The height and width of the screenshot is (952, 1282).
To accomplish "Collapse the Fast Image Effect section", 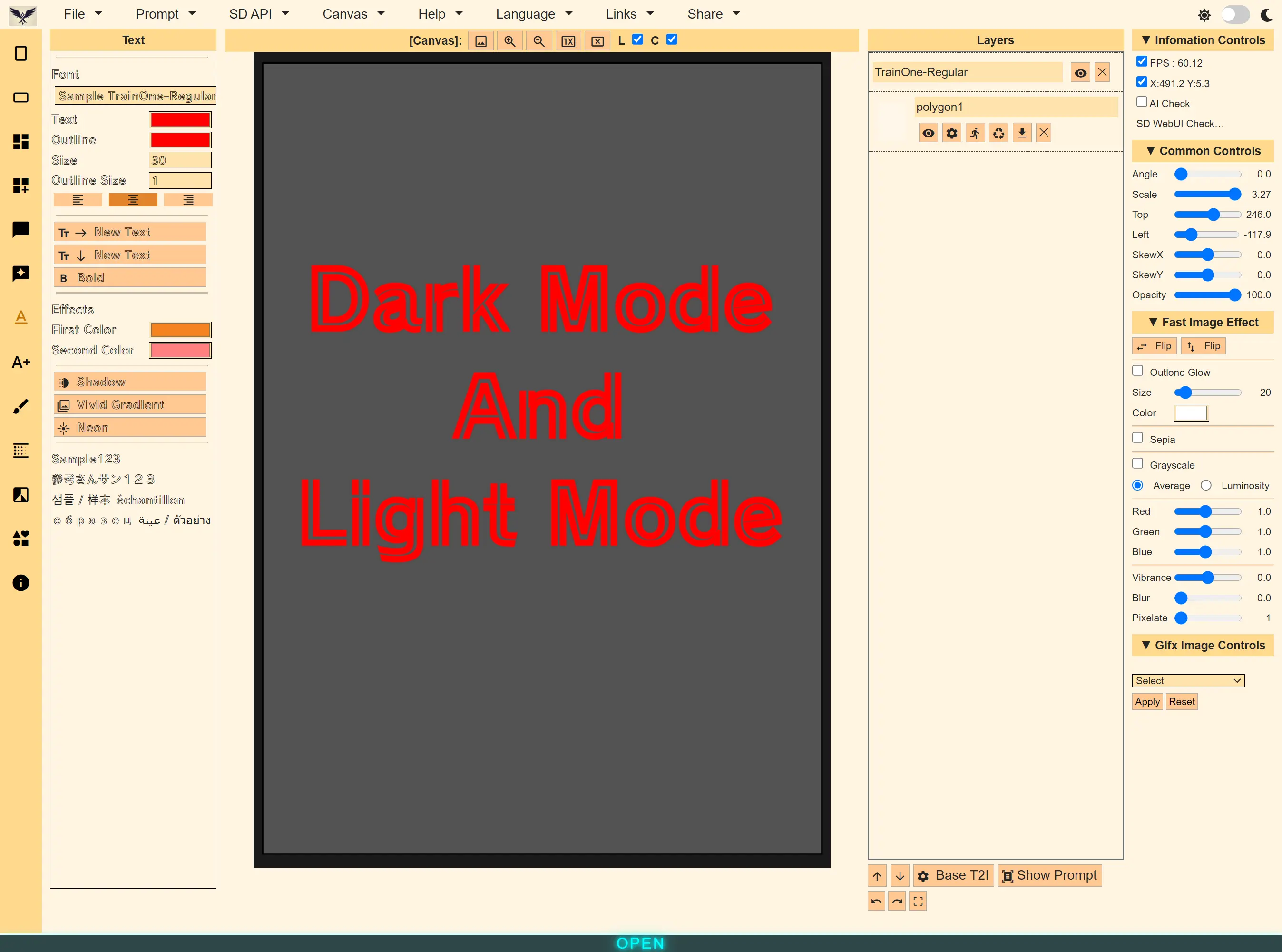I will click(x=1203, y=322).
